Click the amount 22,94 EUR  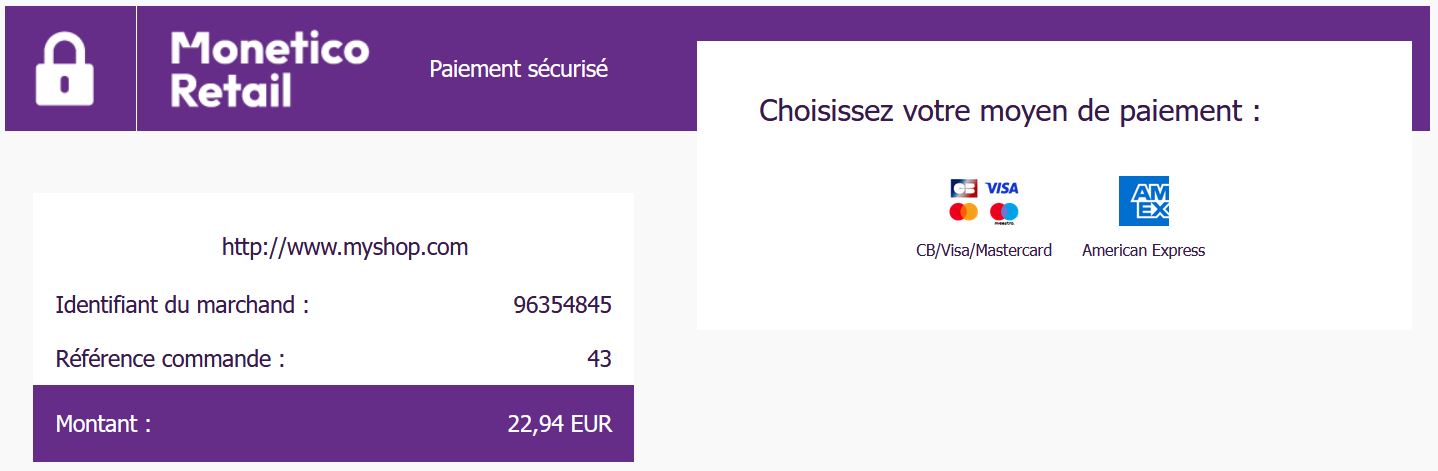tap(560, 424)
